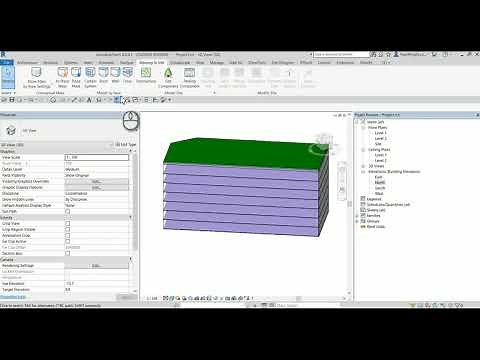The width and height of the screenshot is (480, 360).
Task: Enable the Annotation Crop checkbox
Action: pos(68,235)
